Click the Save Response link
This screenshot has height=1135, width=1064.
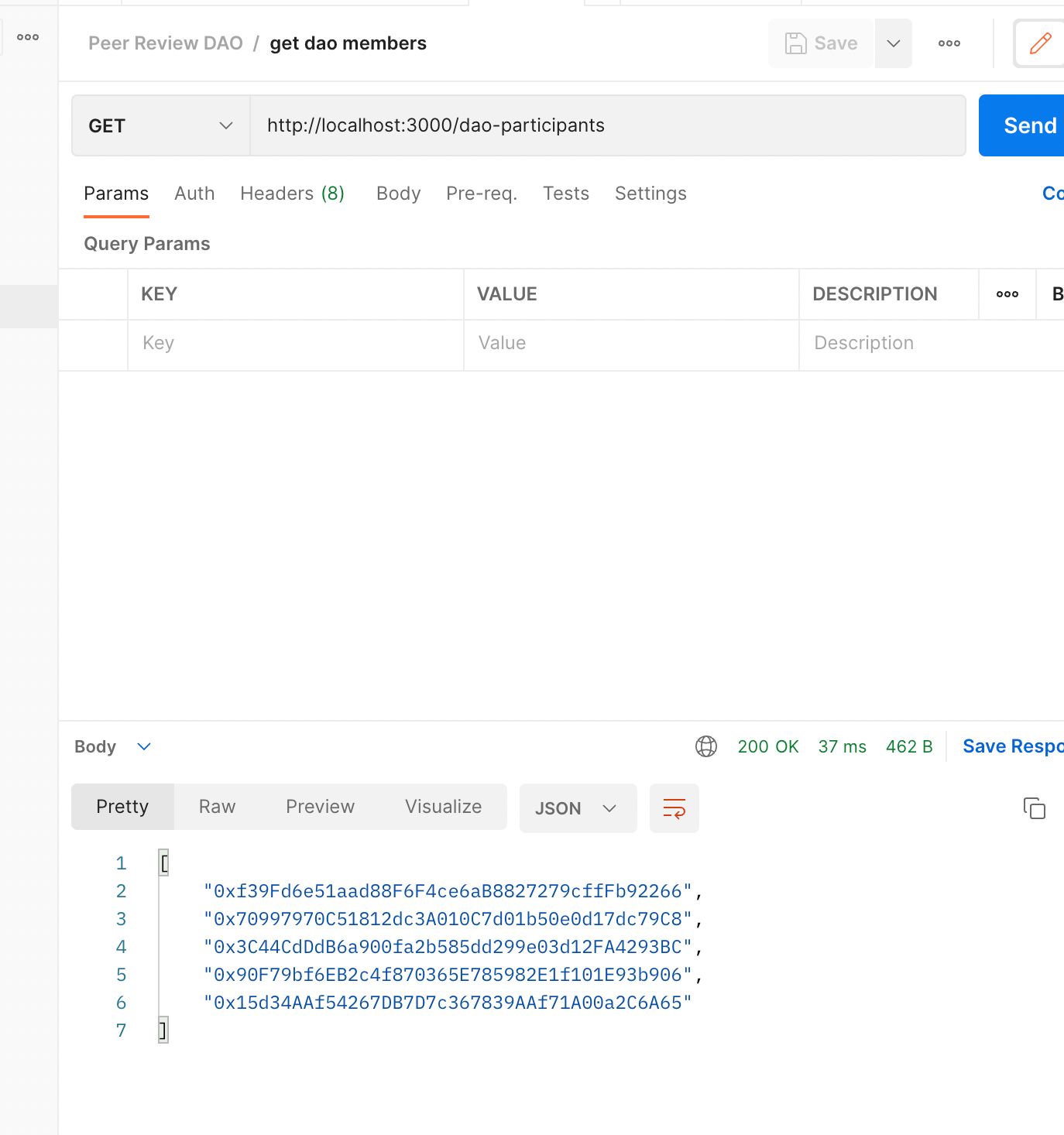(1013, 746)
